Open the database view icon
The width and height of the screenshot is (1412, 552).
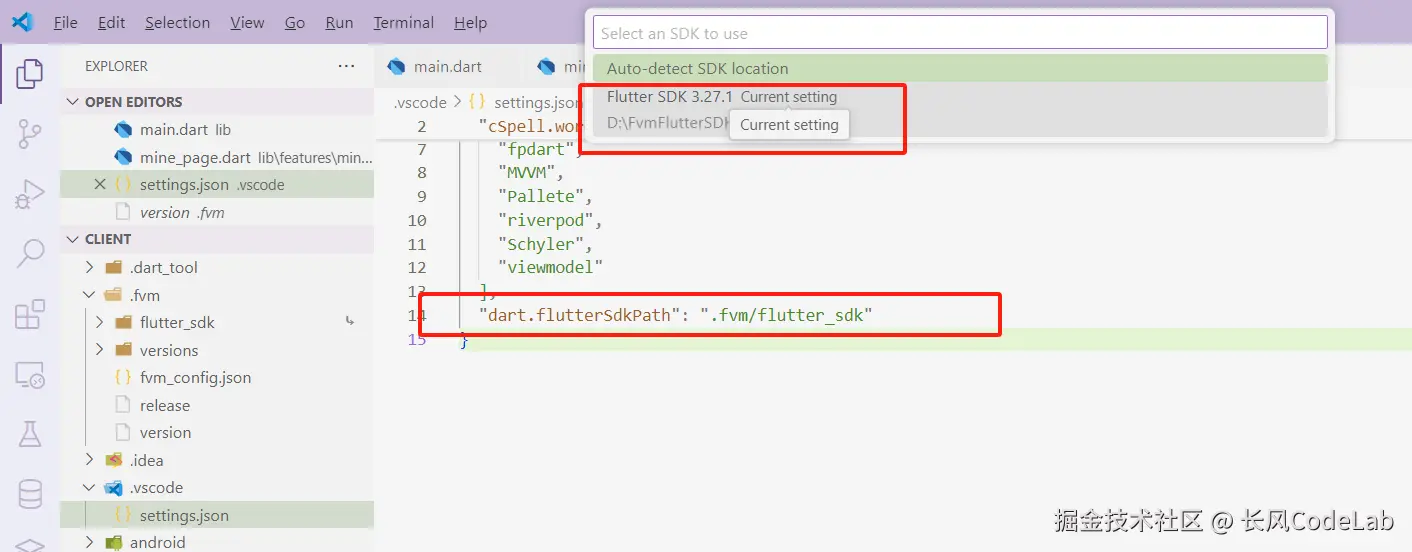[x=30, y=494]
